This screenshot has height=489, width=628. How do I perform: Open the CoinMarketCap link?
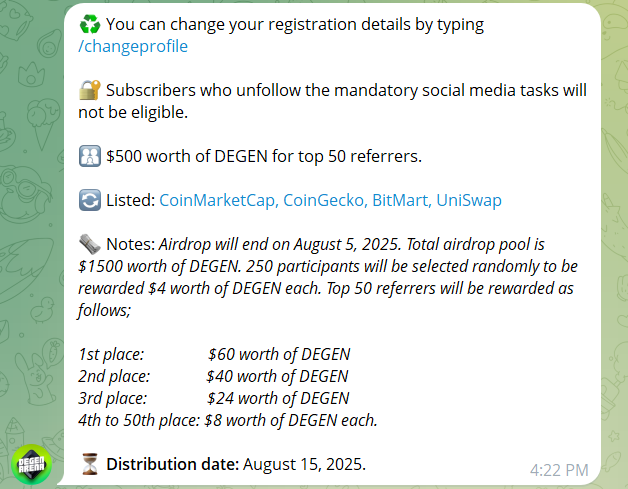[x=217, y=200]
